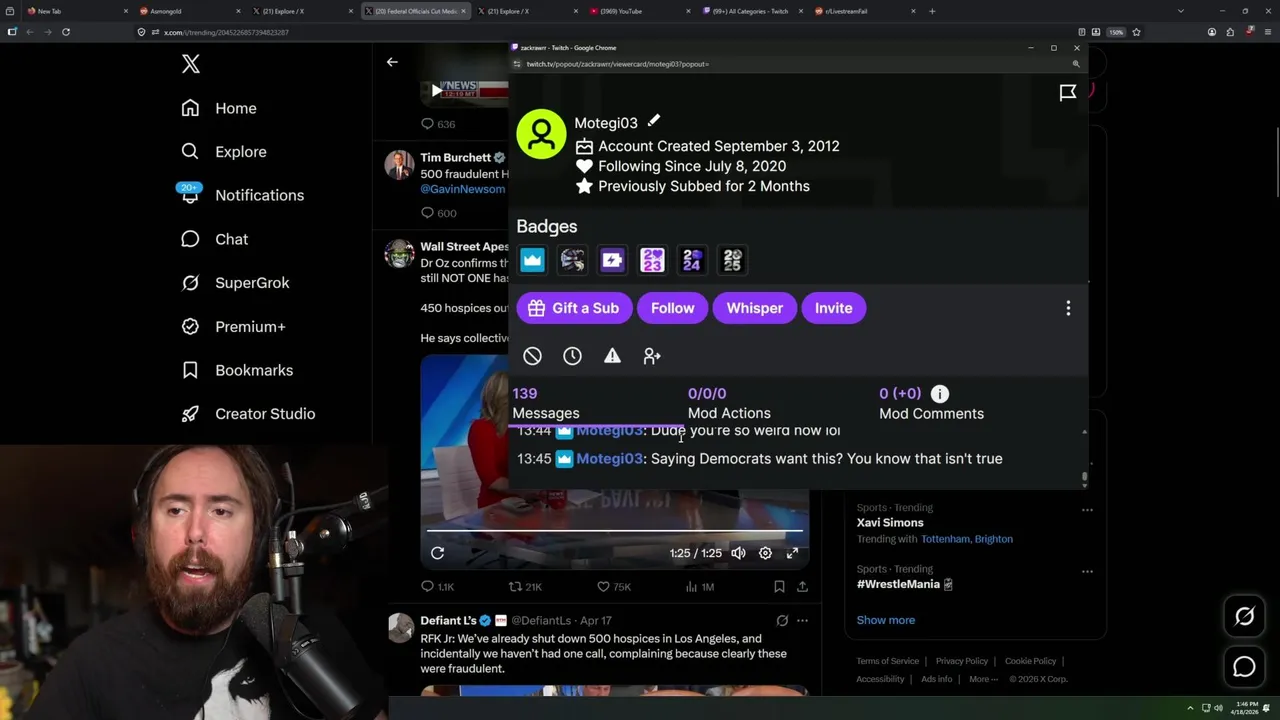
Task: Click the second badge in Badges row
Action: pyautogui.click(x=572, y=260)
